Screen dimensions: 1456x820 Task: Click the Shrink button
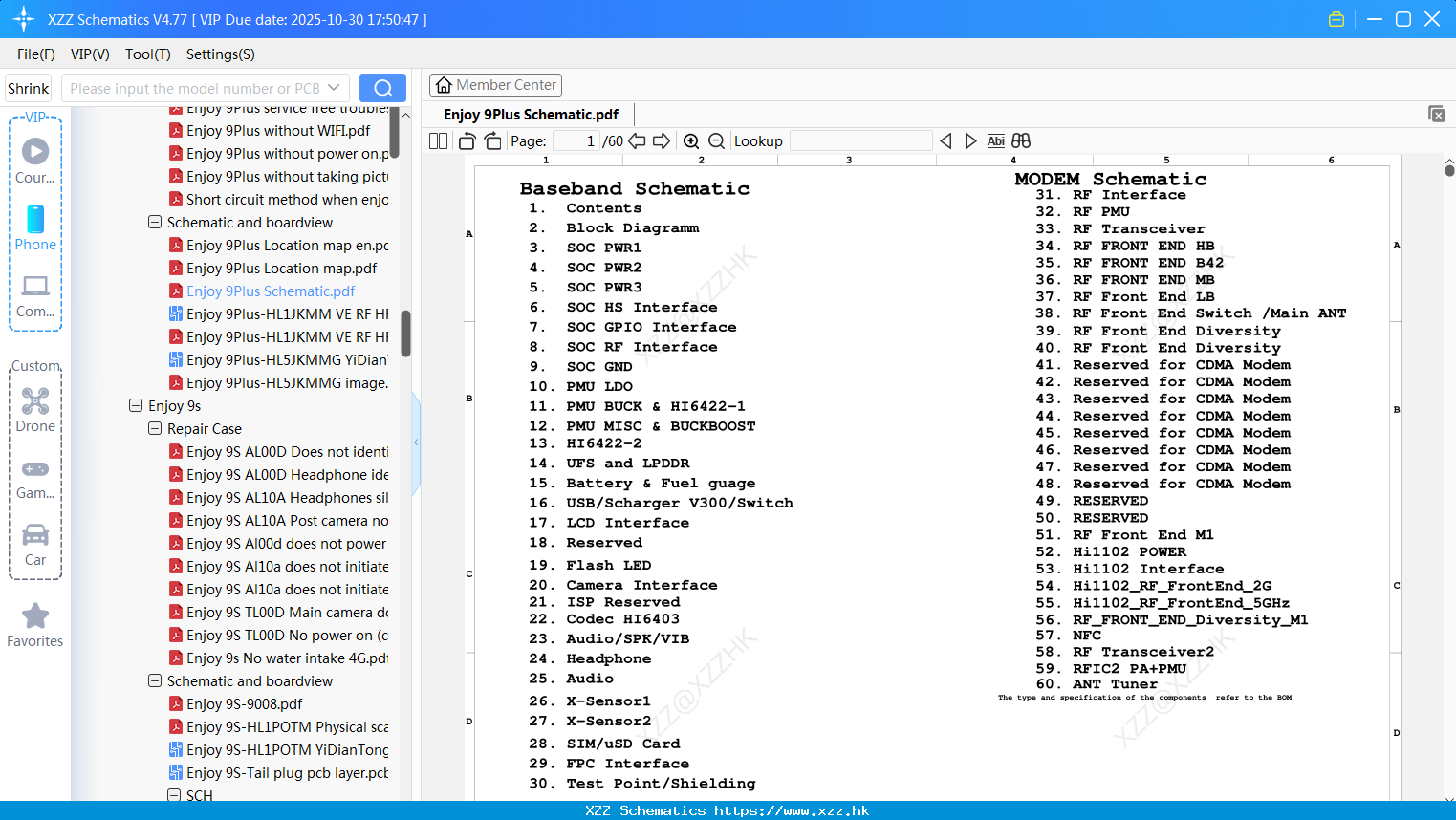(x=28, y=88)
